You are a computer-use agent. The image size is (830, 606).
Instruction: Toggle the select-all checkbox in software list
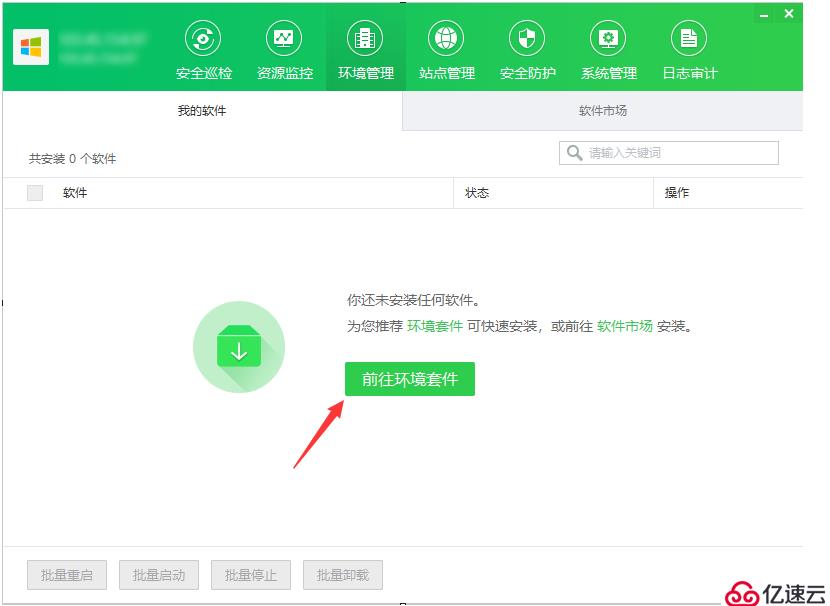coord(35,193)
